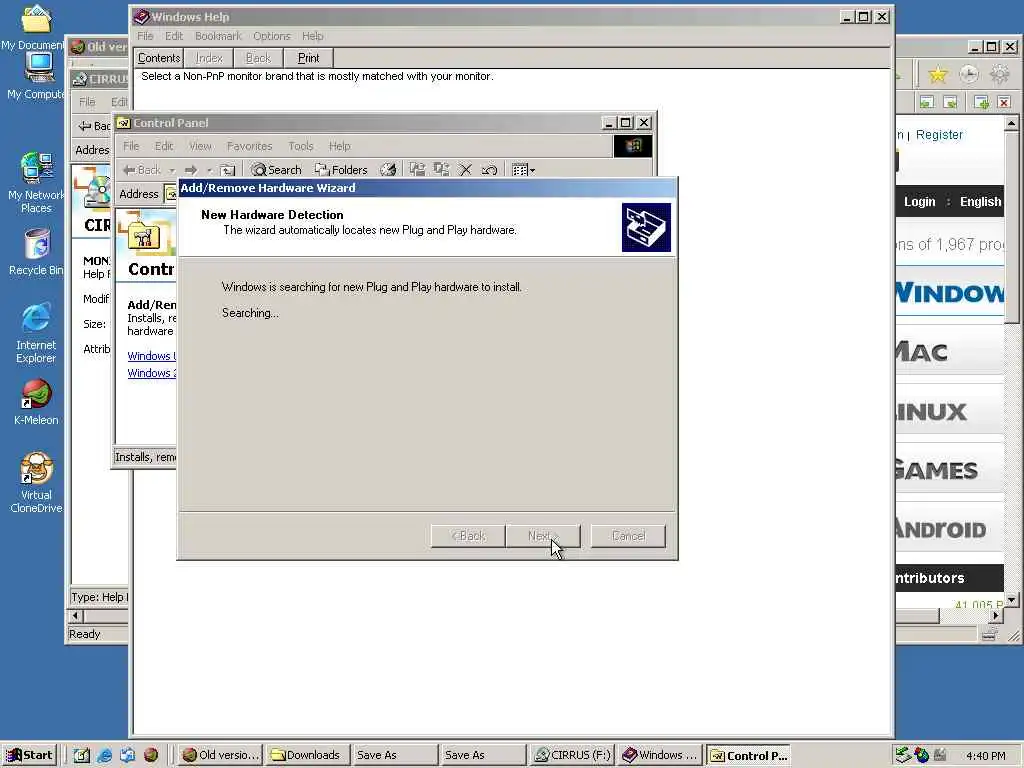The height and width of the screenshot is (768, 1024).
Task: Click Move To icon in Control Panel toolbar
Action: pos(417,170)
